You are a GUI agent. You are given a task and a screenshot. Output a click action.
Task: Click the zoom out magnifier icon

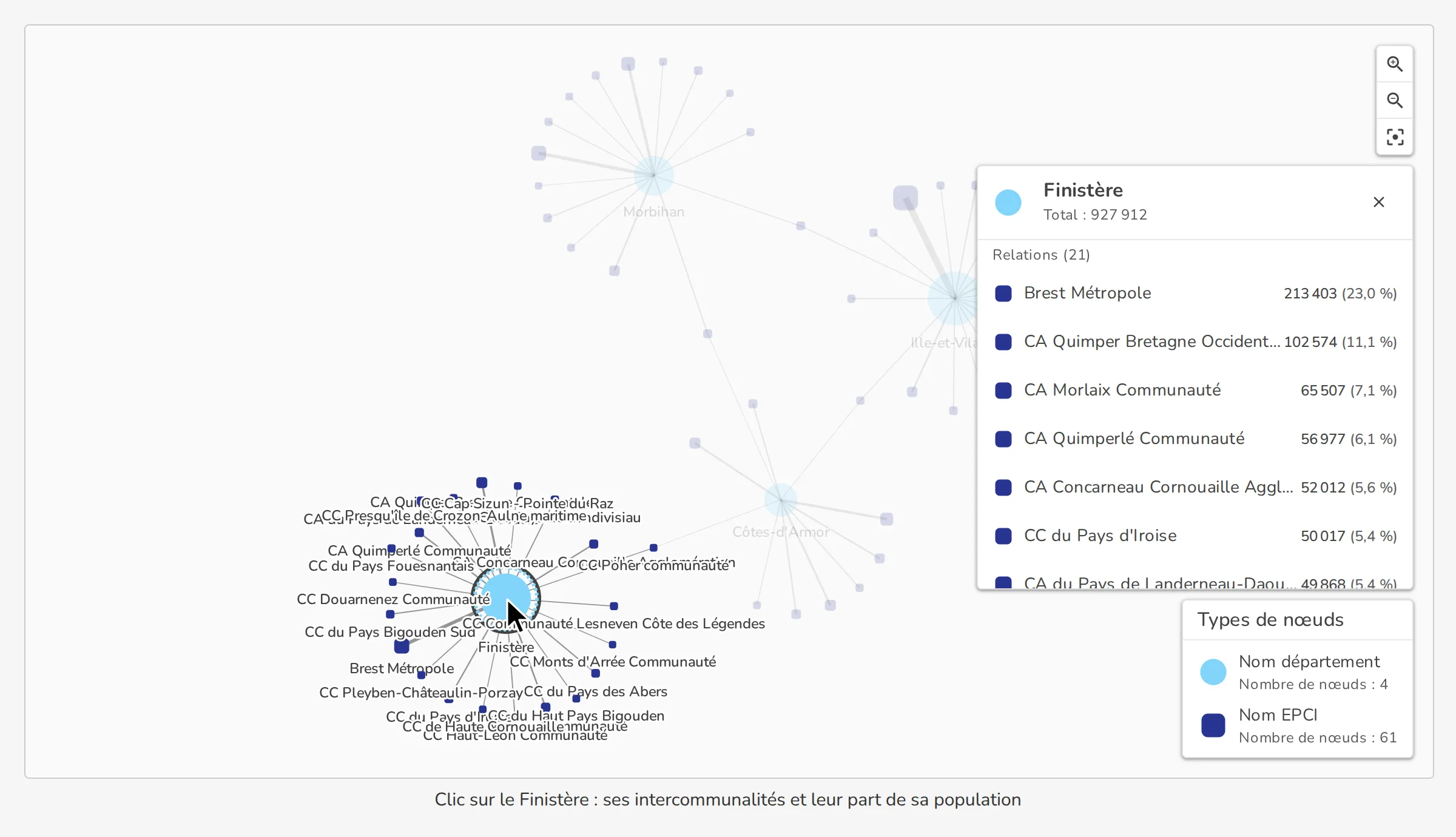point(1395,101)
